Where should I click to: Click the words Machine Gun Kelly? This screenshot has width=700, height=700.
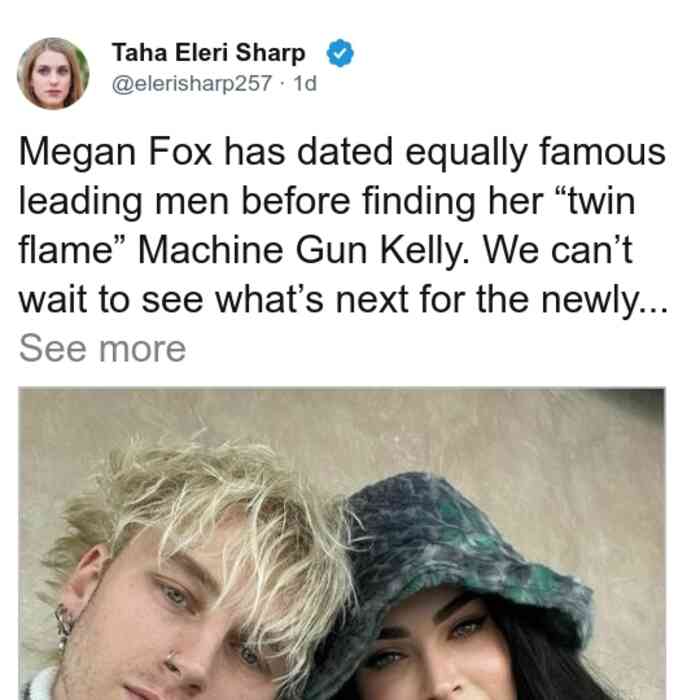coord(303,250)
